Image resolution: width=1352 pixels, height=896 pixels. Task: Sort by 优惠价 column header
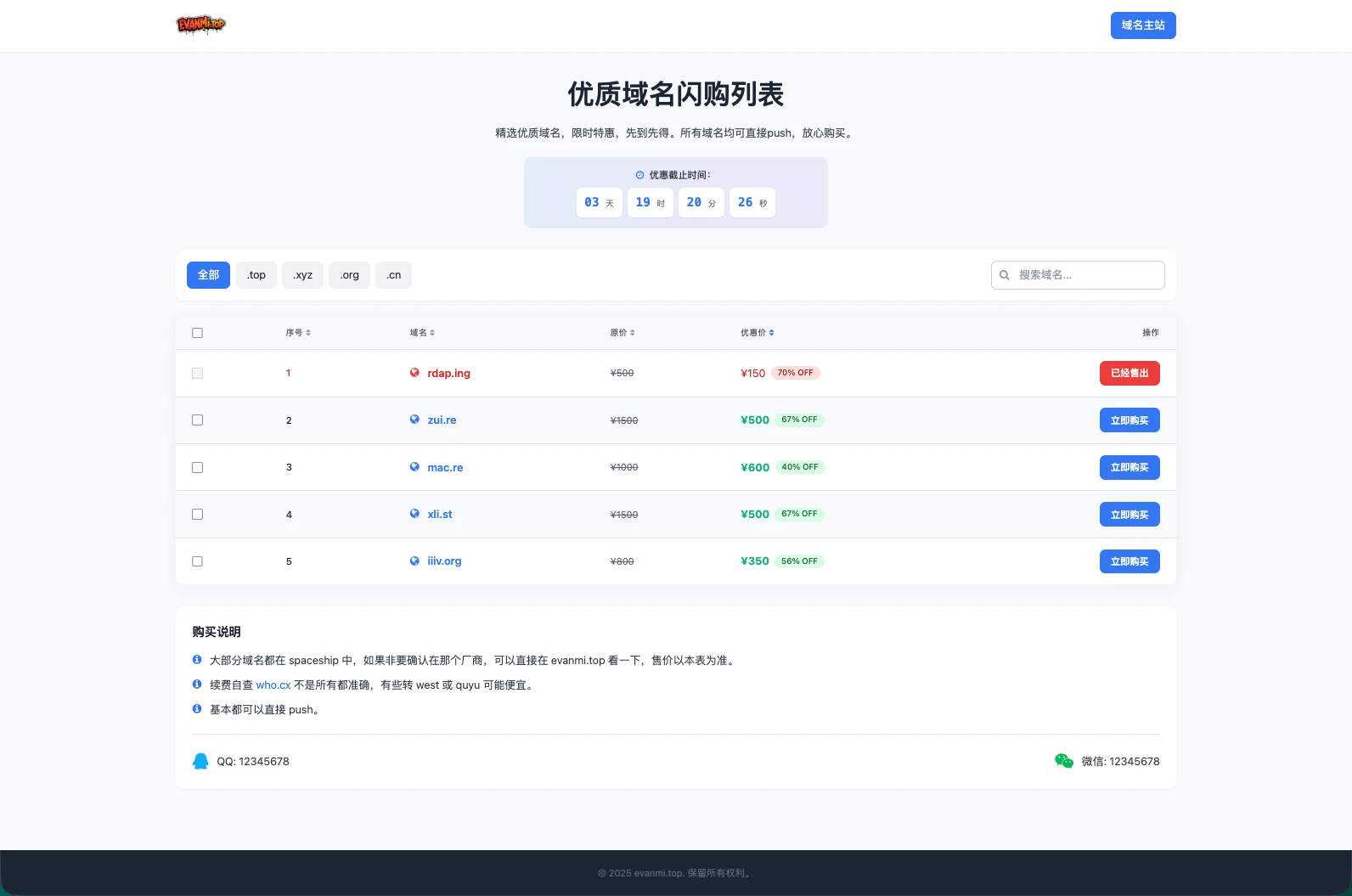click(x=757, y=333)
